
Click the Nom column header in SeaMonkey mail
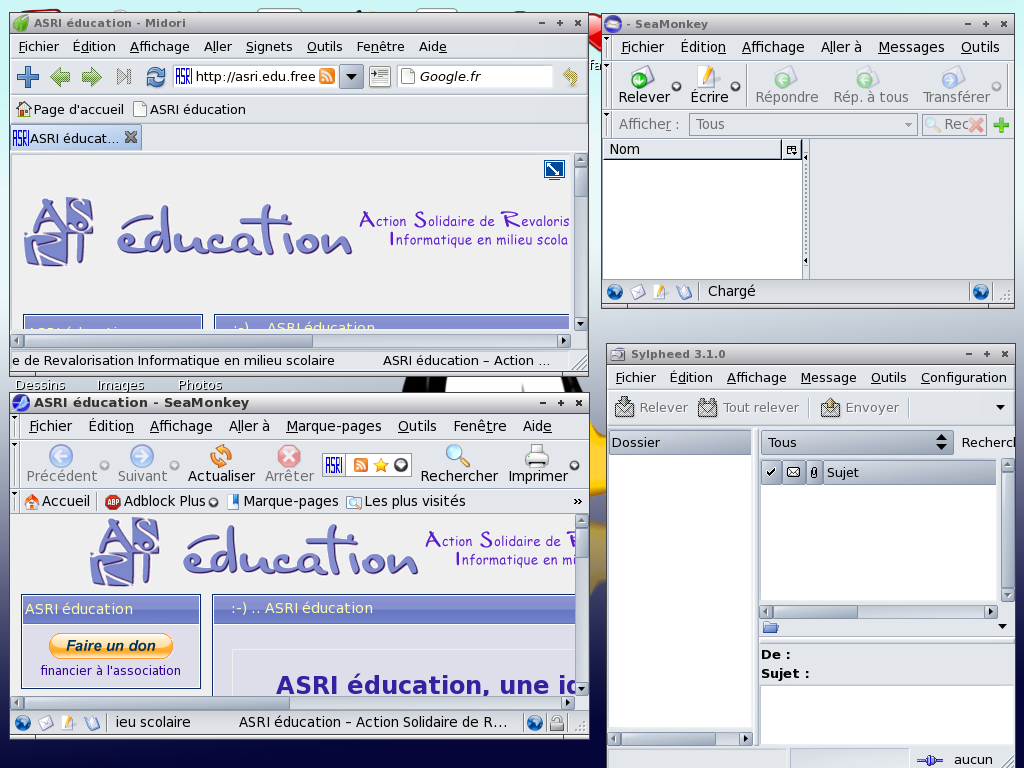692,150
